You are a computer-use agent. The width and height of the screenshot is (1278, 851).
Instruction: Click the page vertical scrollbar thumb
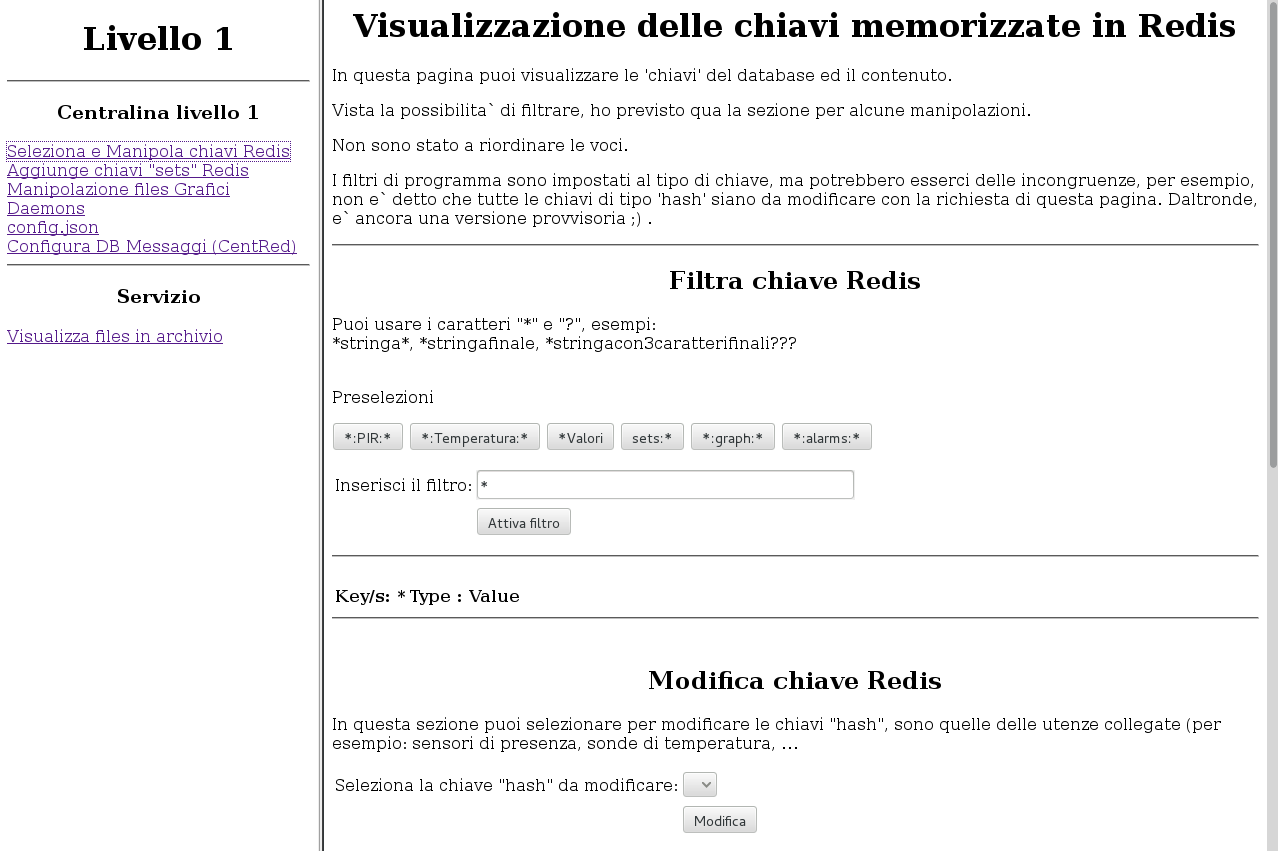[1273, 235]
